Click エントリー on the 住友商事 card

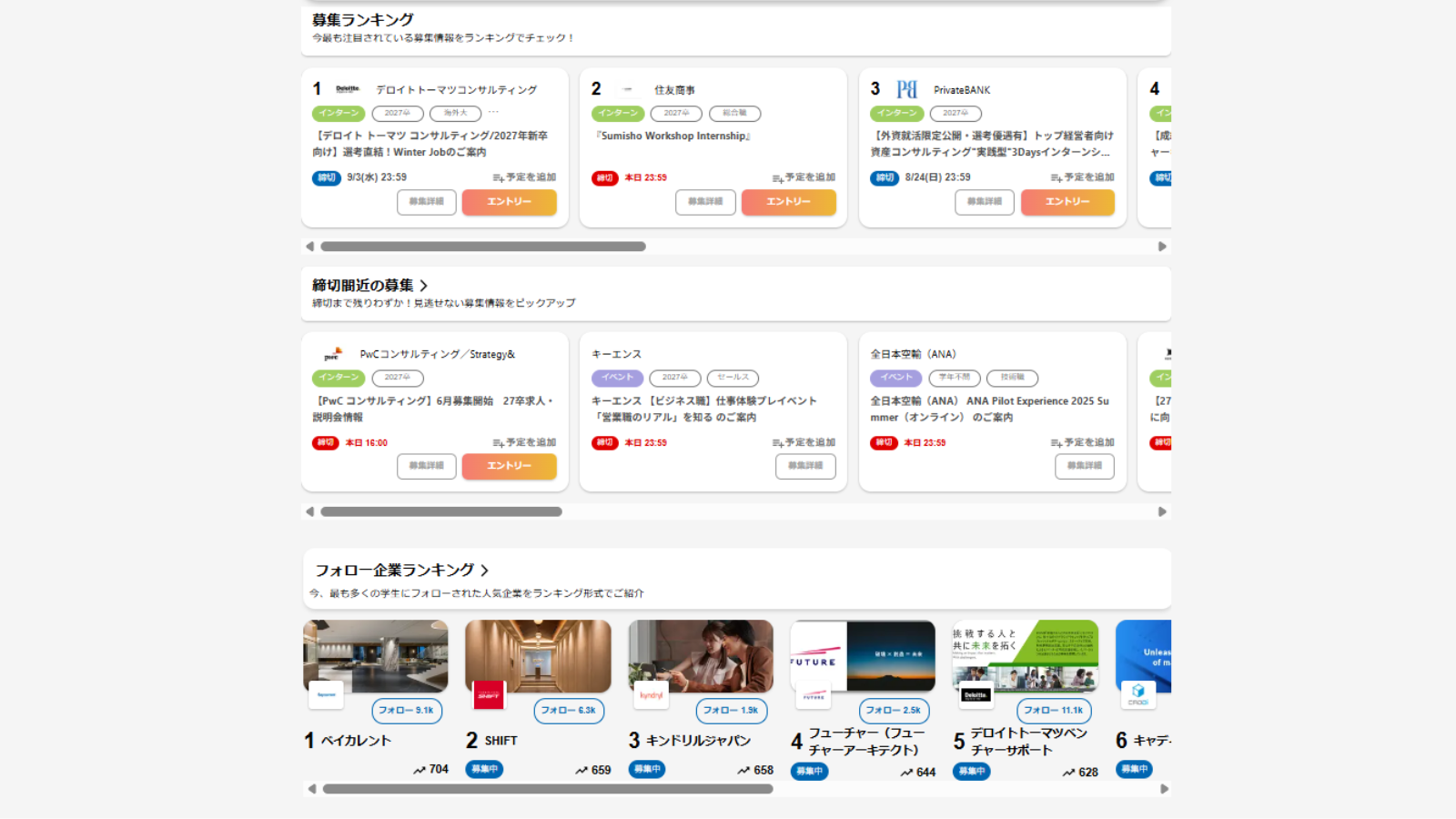[x=788, y=202]
